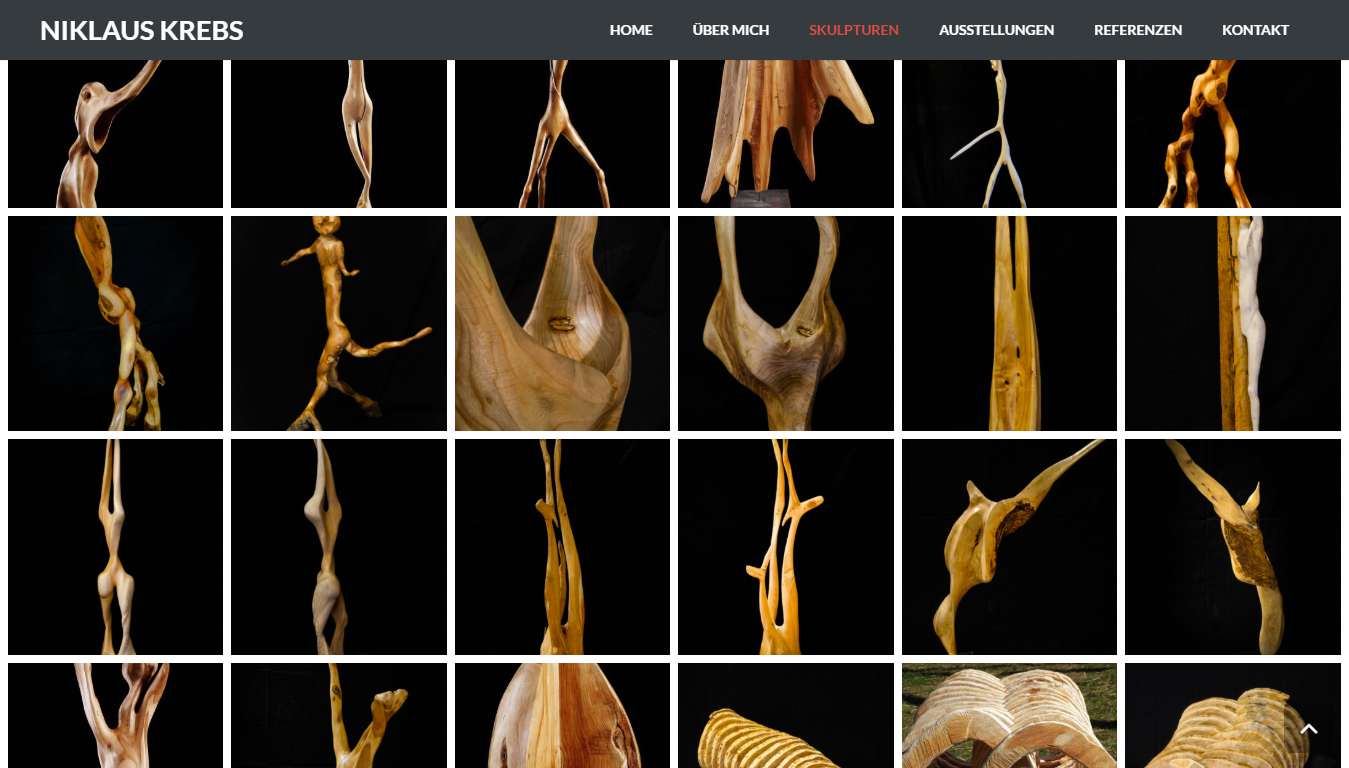The width and height of the screenshot is (1349, 768).
Task: Click the Niklaus Krebs site title
Action: point(141,30)
